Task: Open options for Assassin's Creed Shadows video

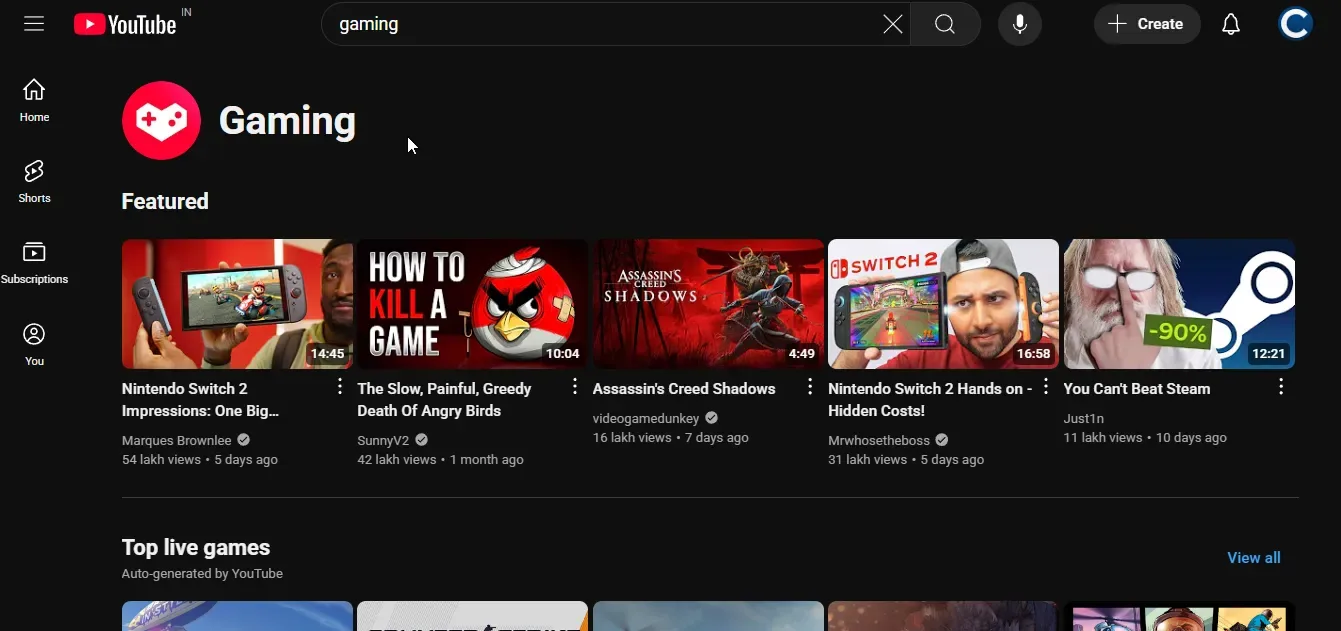Action: [810, 386]
